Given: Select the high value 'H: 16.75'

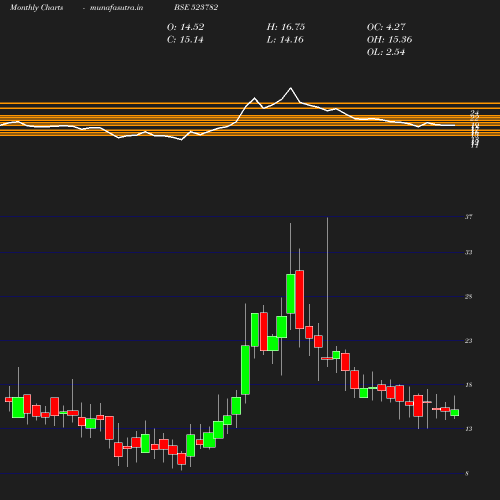Looking at the screenshot, I should coord(286,27).
